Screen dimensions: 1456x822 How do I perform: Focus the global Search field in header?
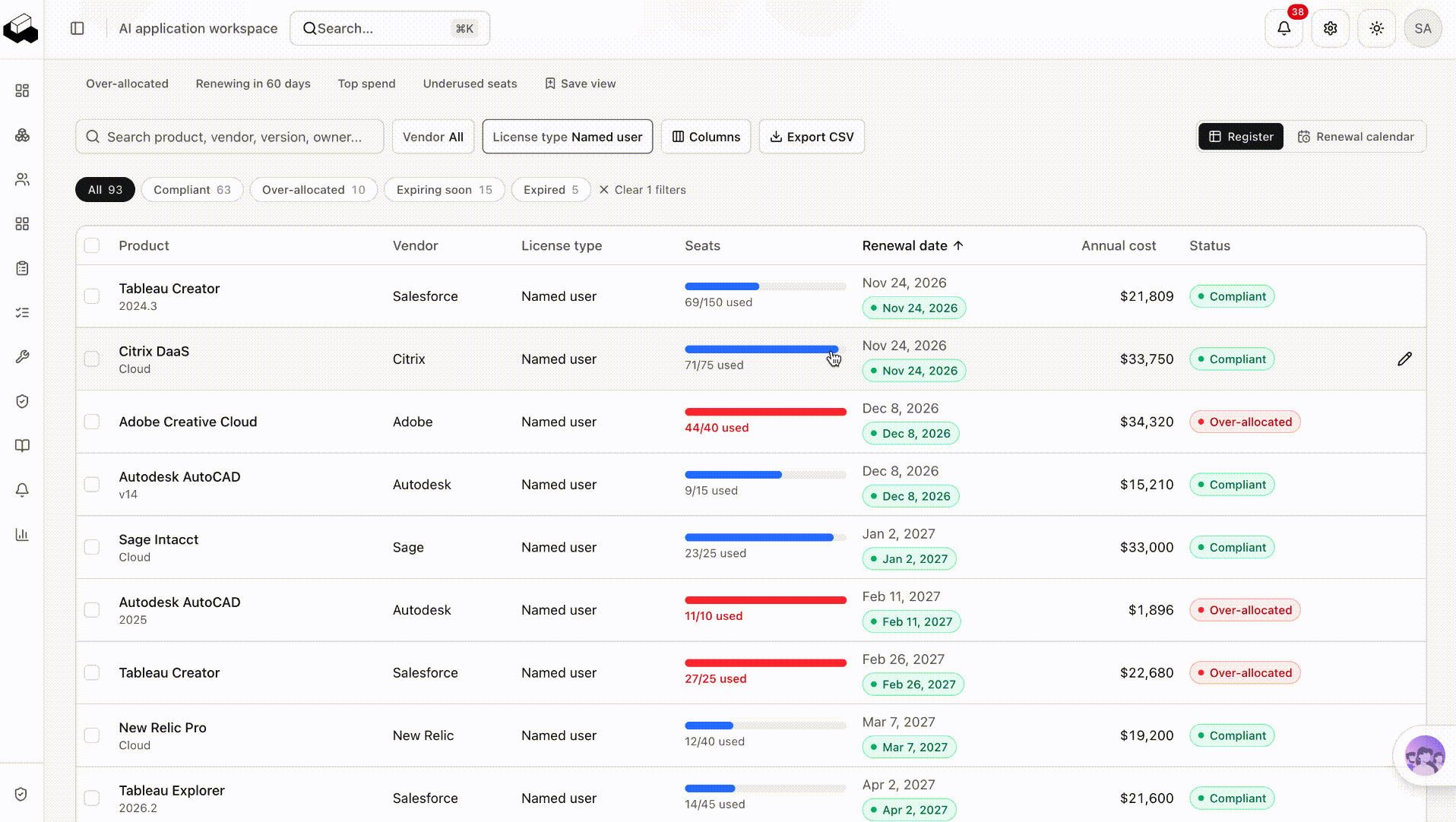pos(390,28)
